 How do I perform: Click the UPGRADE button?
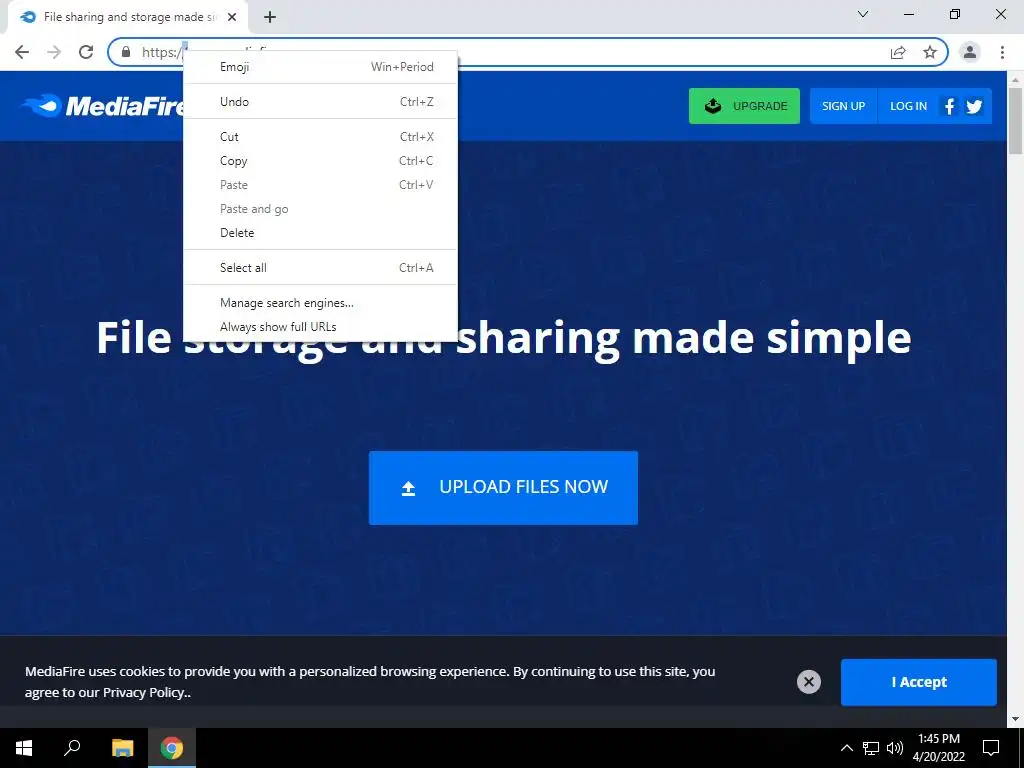(744, 106)
